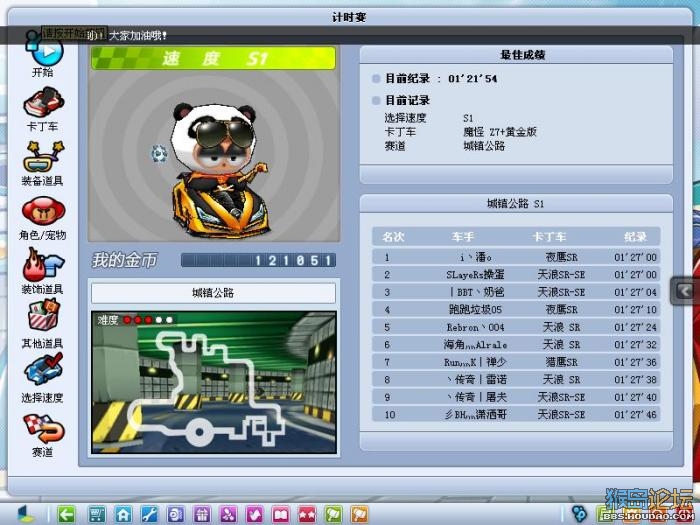Select ranking row 8 丶传奇丨雷诺
This screenshot has width=700, height=525.
(x=516, y=379)
